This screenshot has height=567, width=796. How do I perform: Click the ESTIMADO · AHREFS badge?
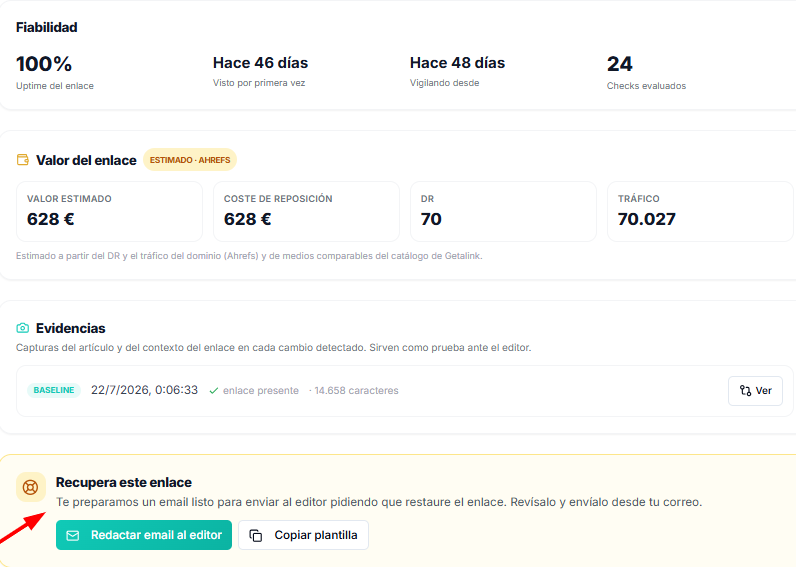[190, 160]
